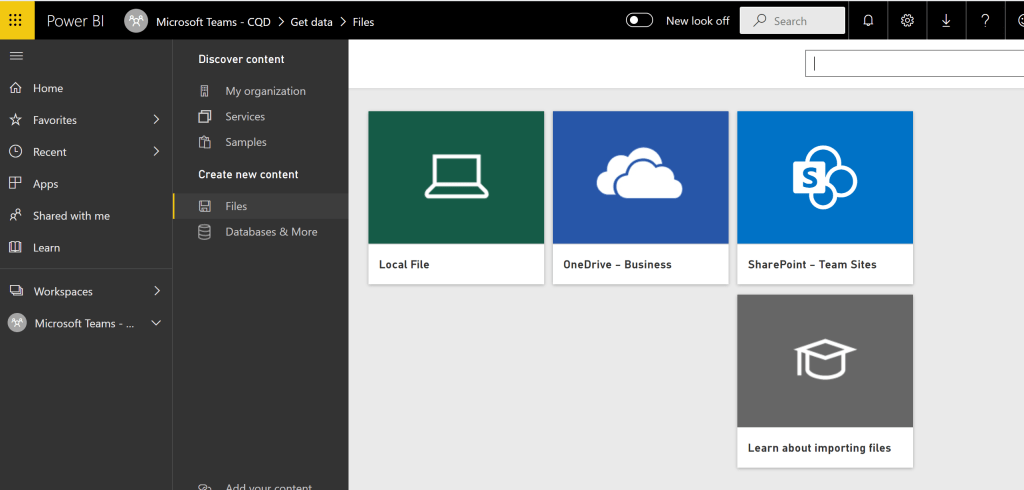Select Databases & More under Create new content

[271, 232]
